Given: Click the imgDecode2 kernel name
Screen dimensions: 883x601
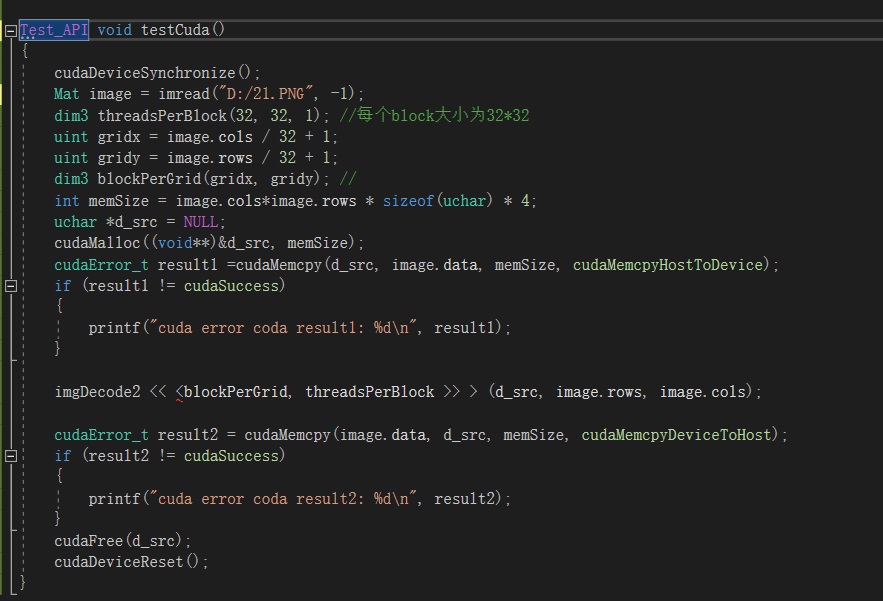Looking at the screenshot, I should [97, 392].
